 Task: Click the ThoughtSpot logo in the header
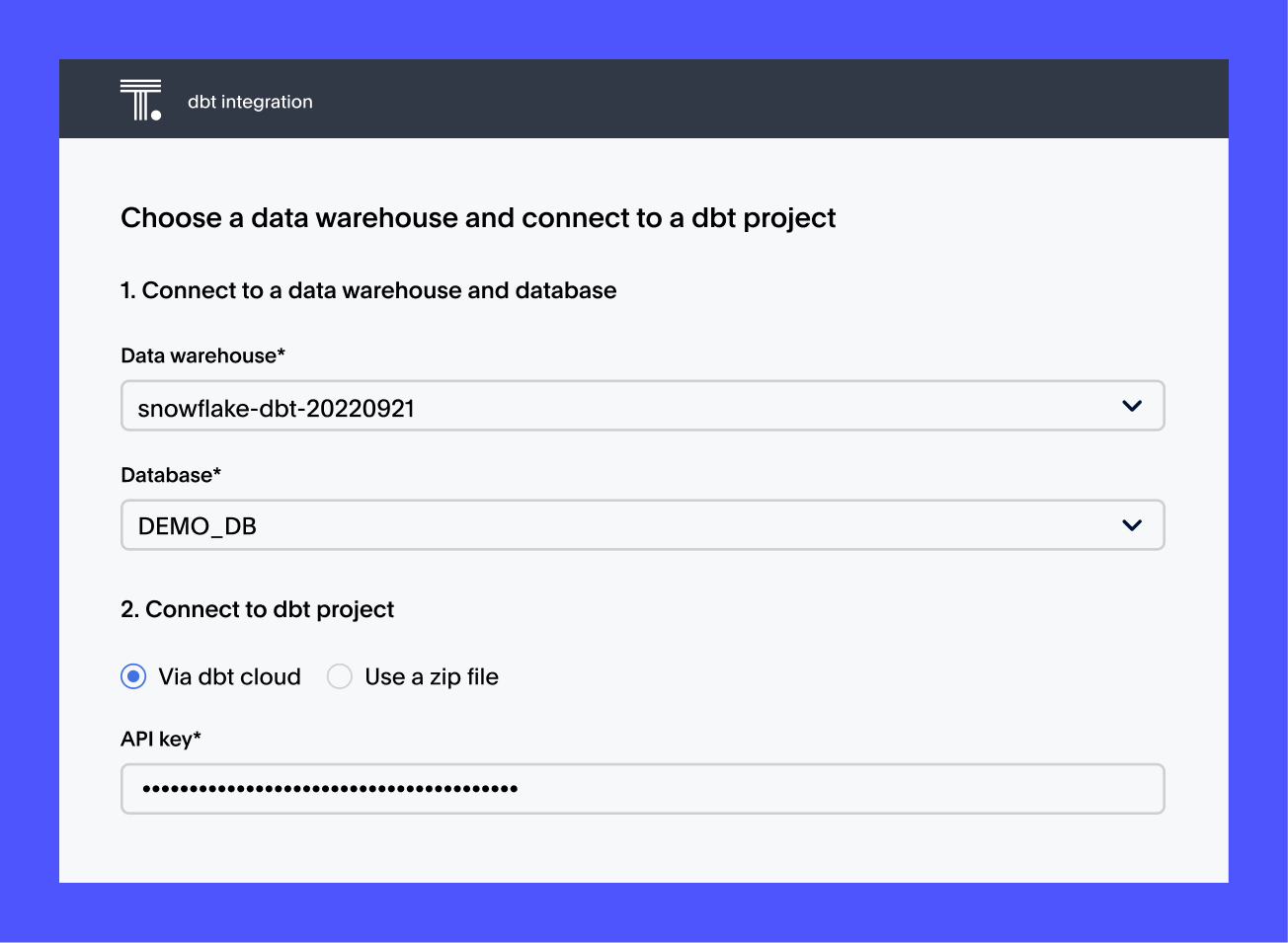(139, 98)
